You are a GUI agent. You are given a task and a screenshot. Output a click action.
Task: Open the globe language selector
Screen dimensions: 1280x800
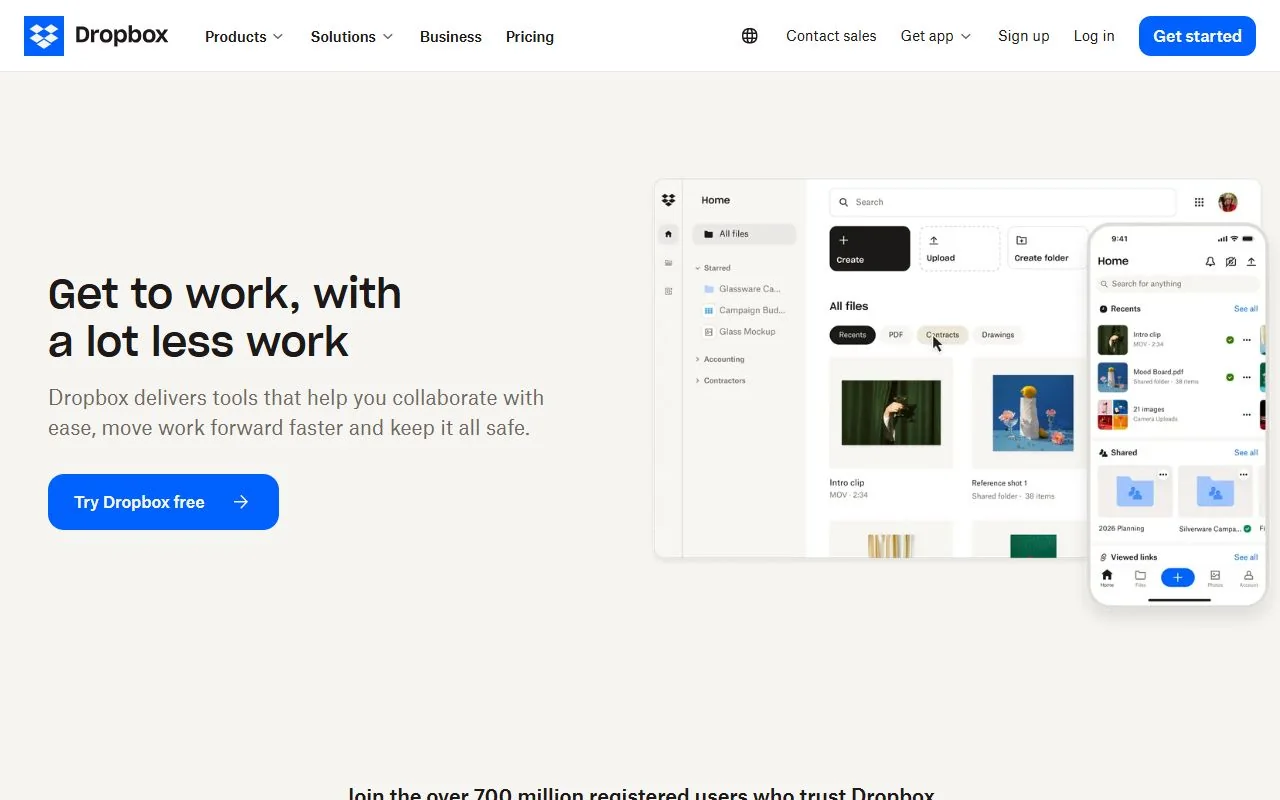click(750, 36)
